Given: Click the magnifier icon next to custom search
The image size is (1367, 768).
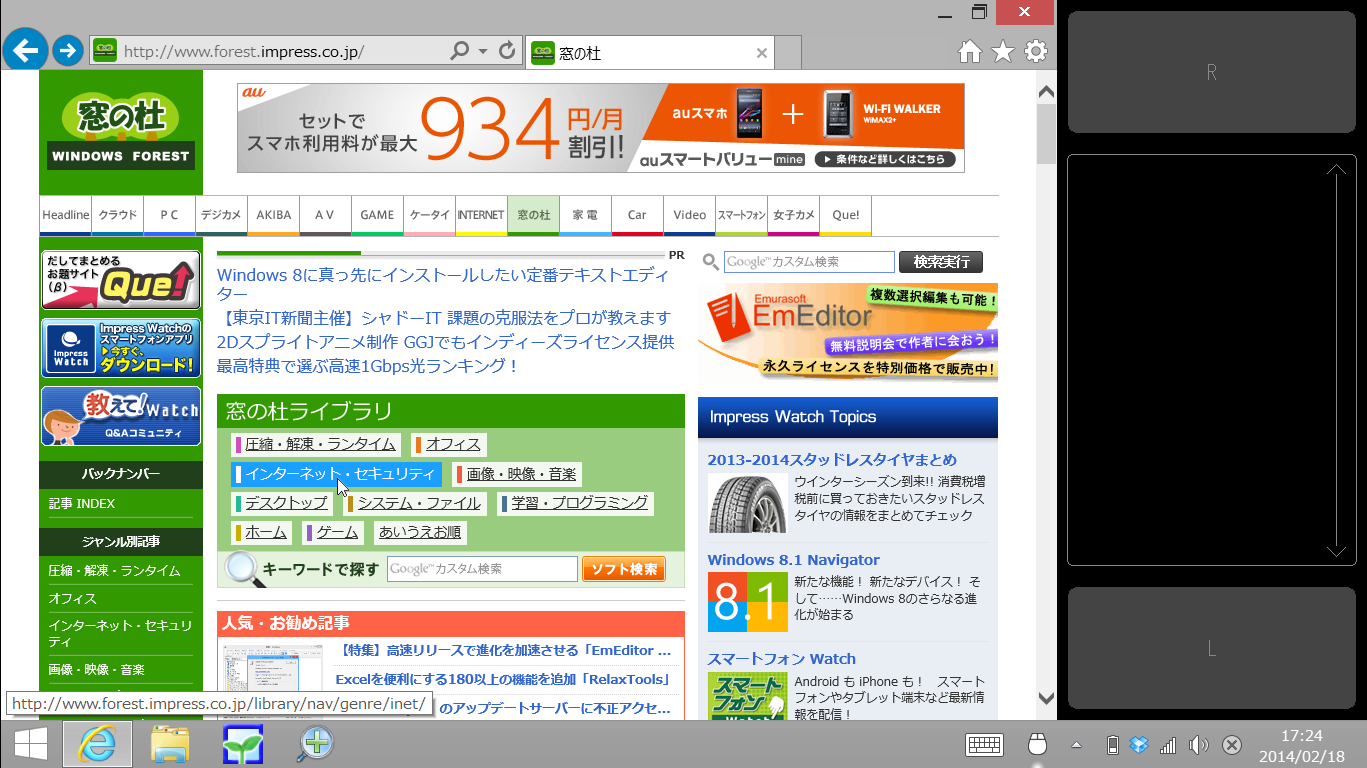Looking at the screenshot, I should [710, 261].
